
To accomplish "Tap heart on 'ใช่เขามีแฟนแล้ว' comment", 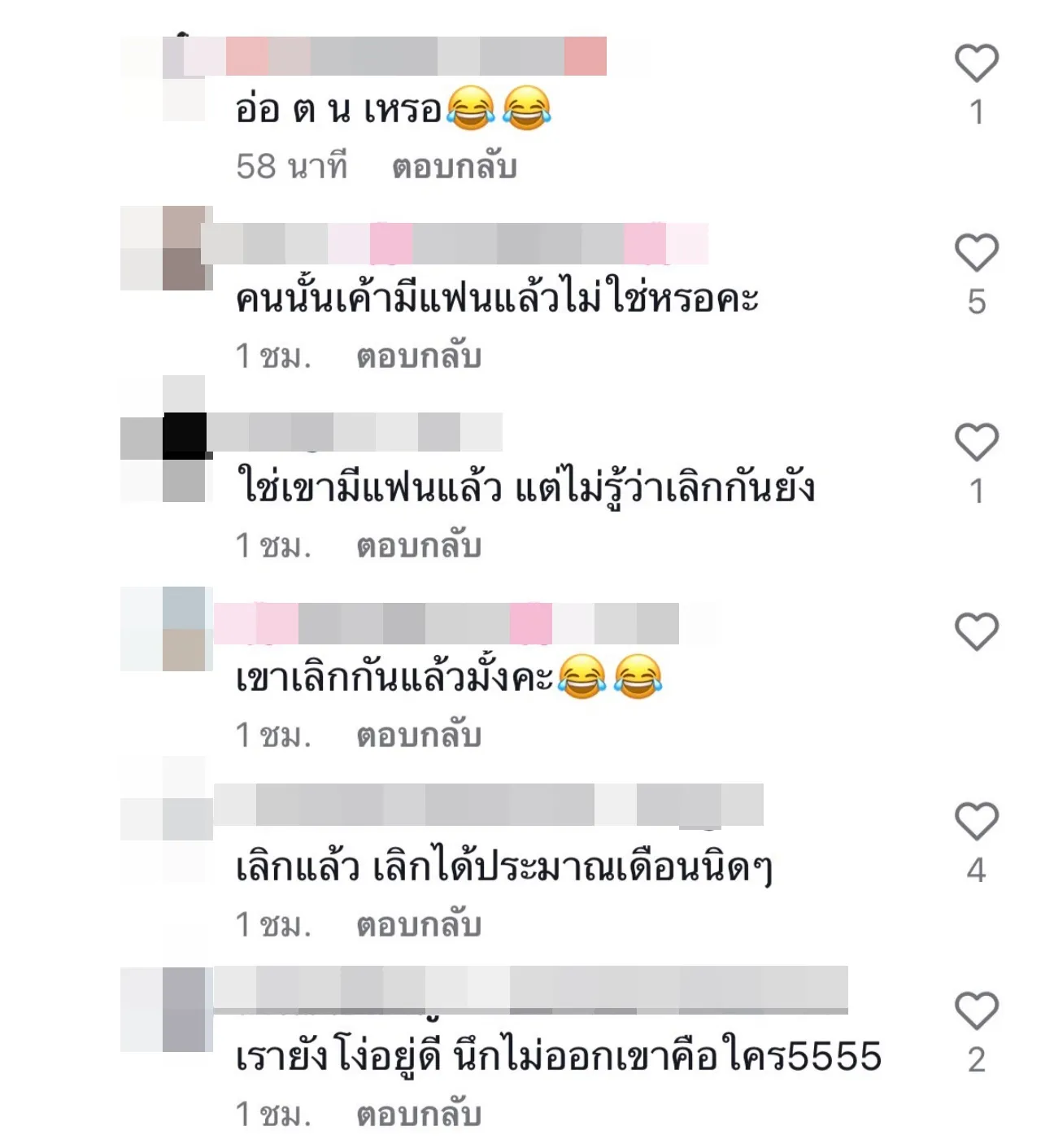I will [x=976, y=443].
